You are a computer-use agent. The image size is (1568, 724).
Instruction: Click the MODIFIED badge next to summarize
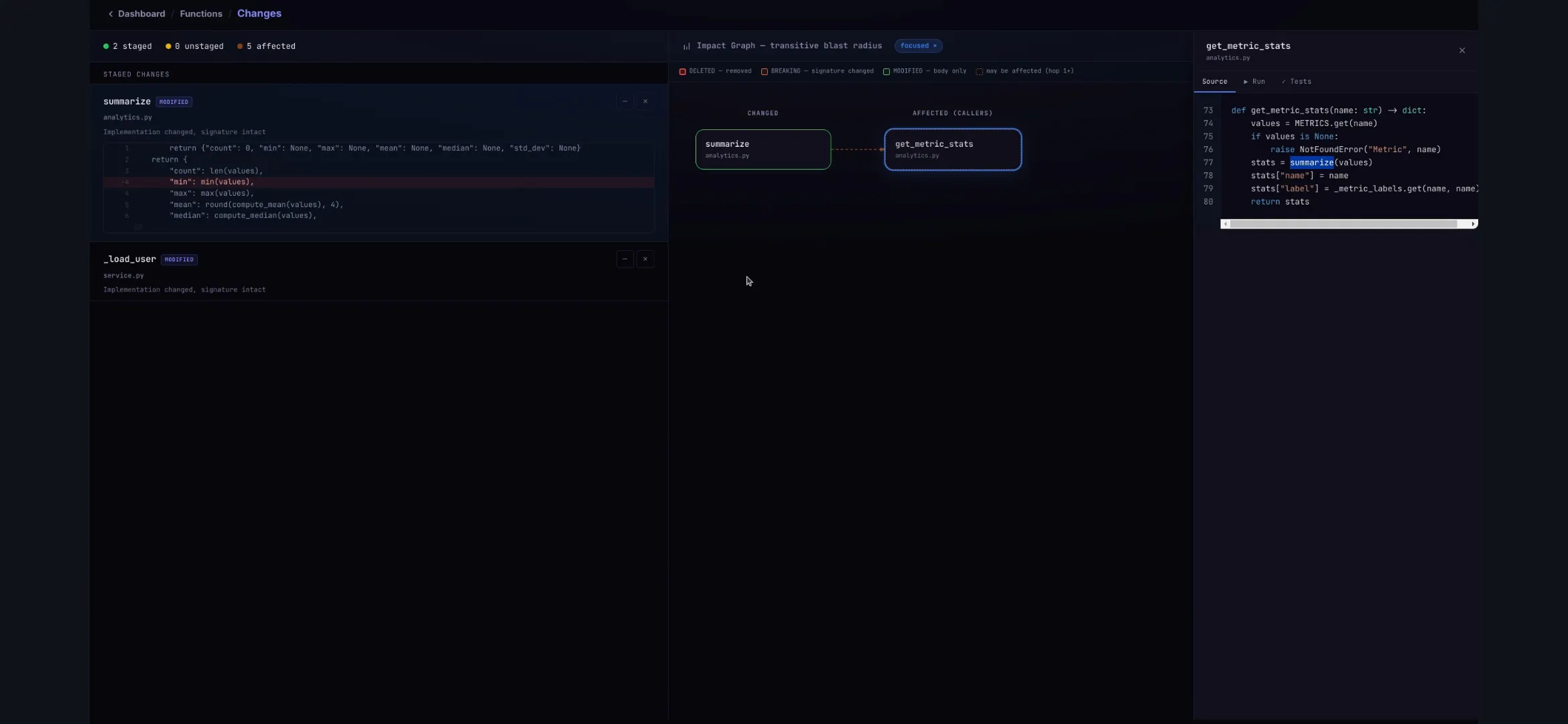pos(174,102)
